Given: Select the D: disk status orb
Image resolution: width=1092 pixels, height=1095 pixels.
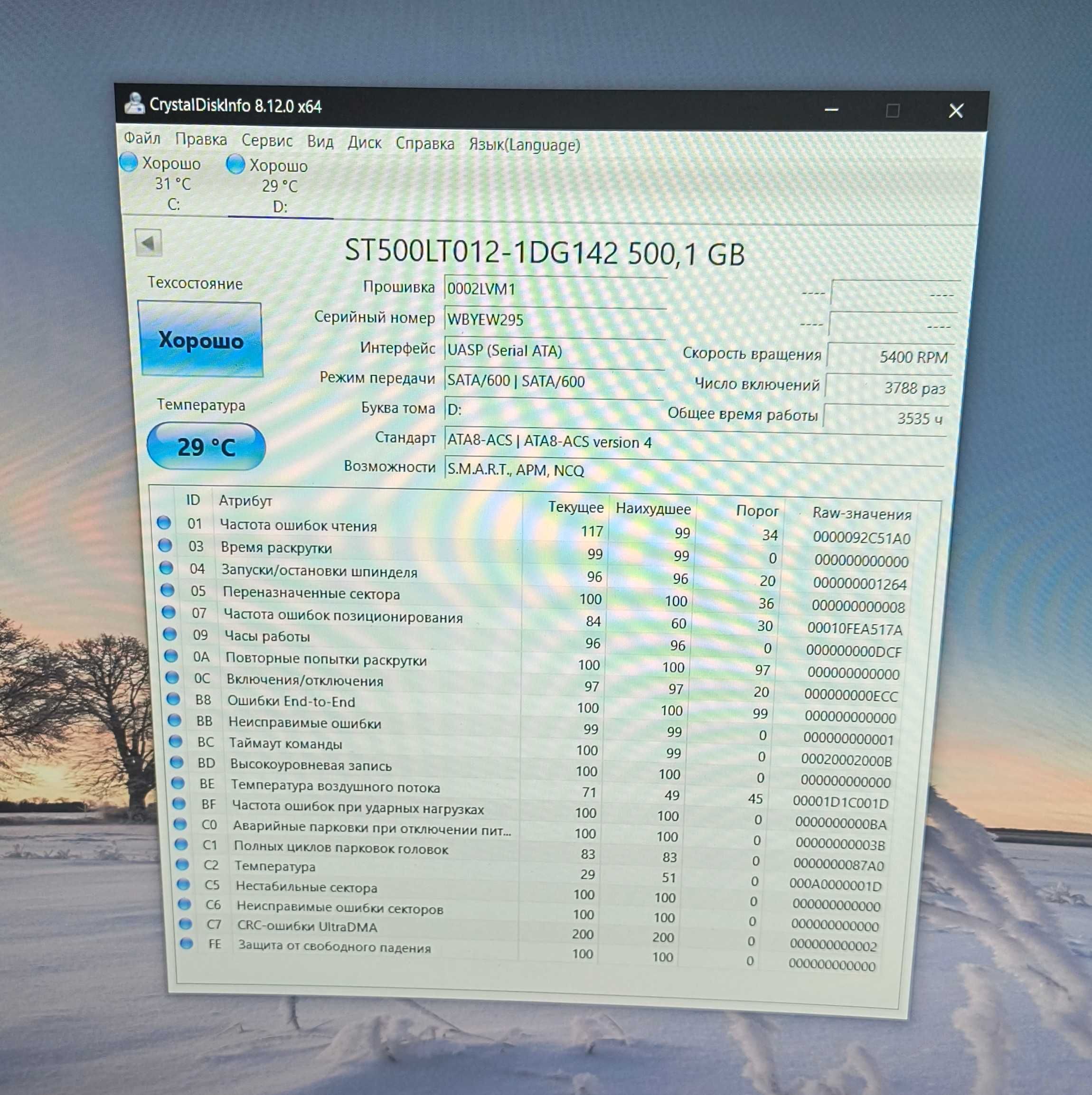Looking at the screenshot, I should [x=235, y=164].
